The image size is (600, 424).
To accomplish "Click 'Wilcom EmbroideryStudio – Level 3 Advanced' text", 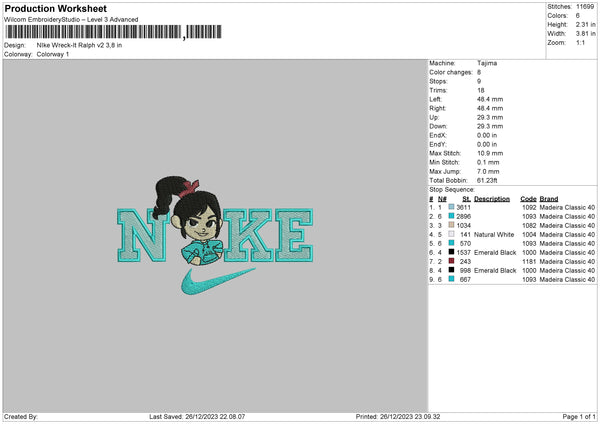I will pyautogui.click(x=71, y=20).
